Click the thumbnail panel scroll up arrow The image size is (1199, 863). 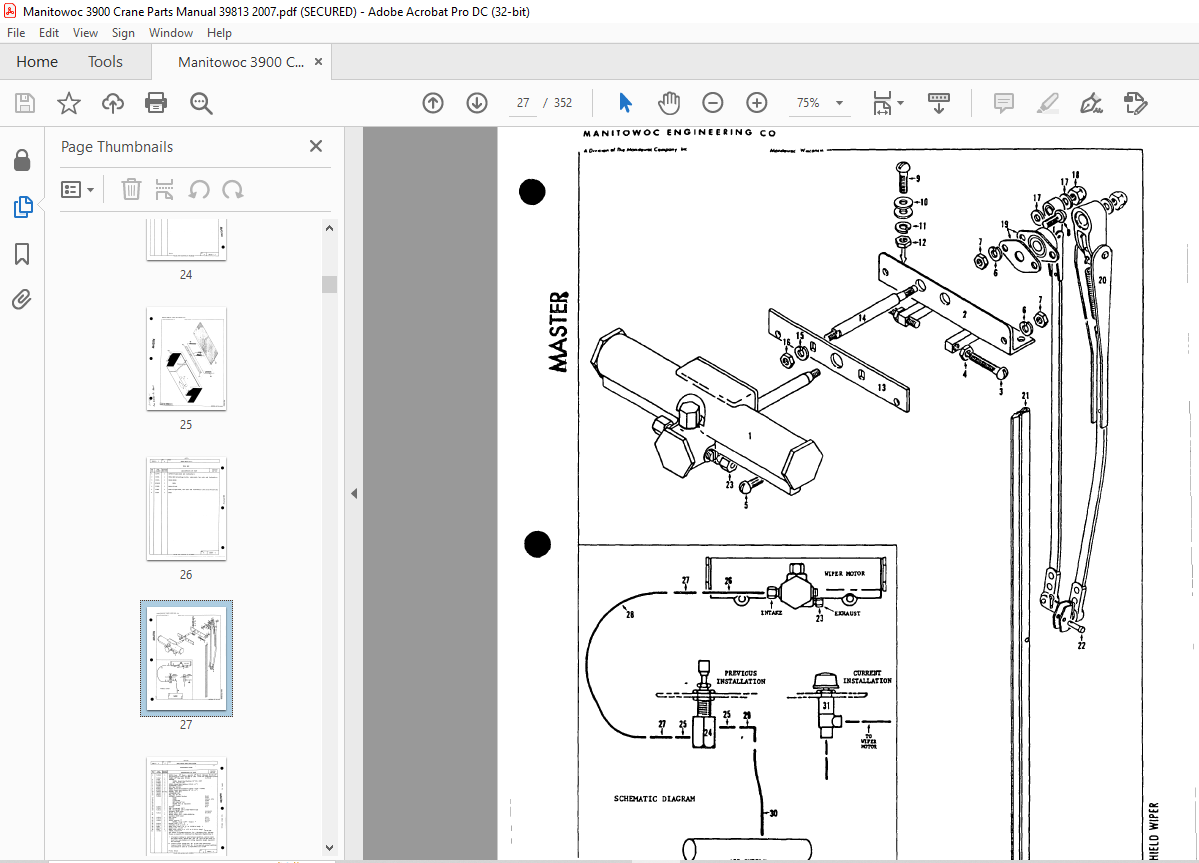click(330, 228)
